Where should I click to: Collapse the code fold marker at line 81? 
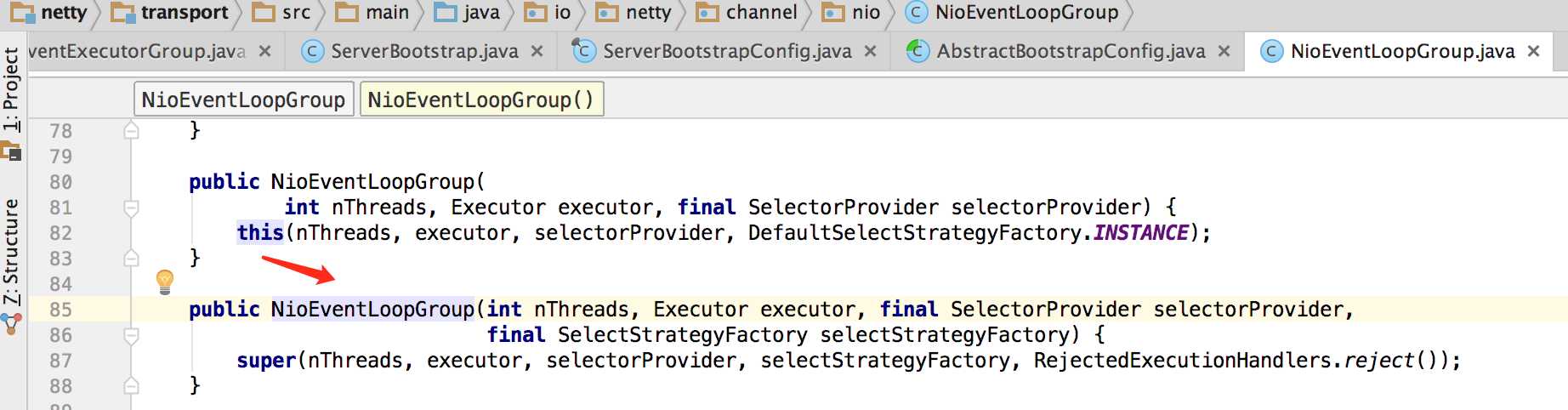click(131, 208)
